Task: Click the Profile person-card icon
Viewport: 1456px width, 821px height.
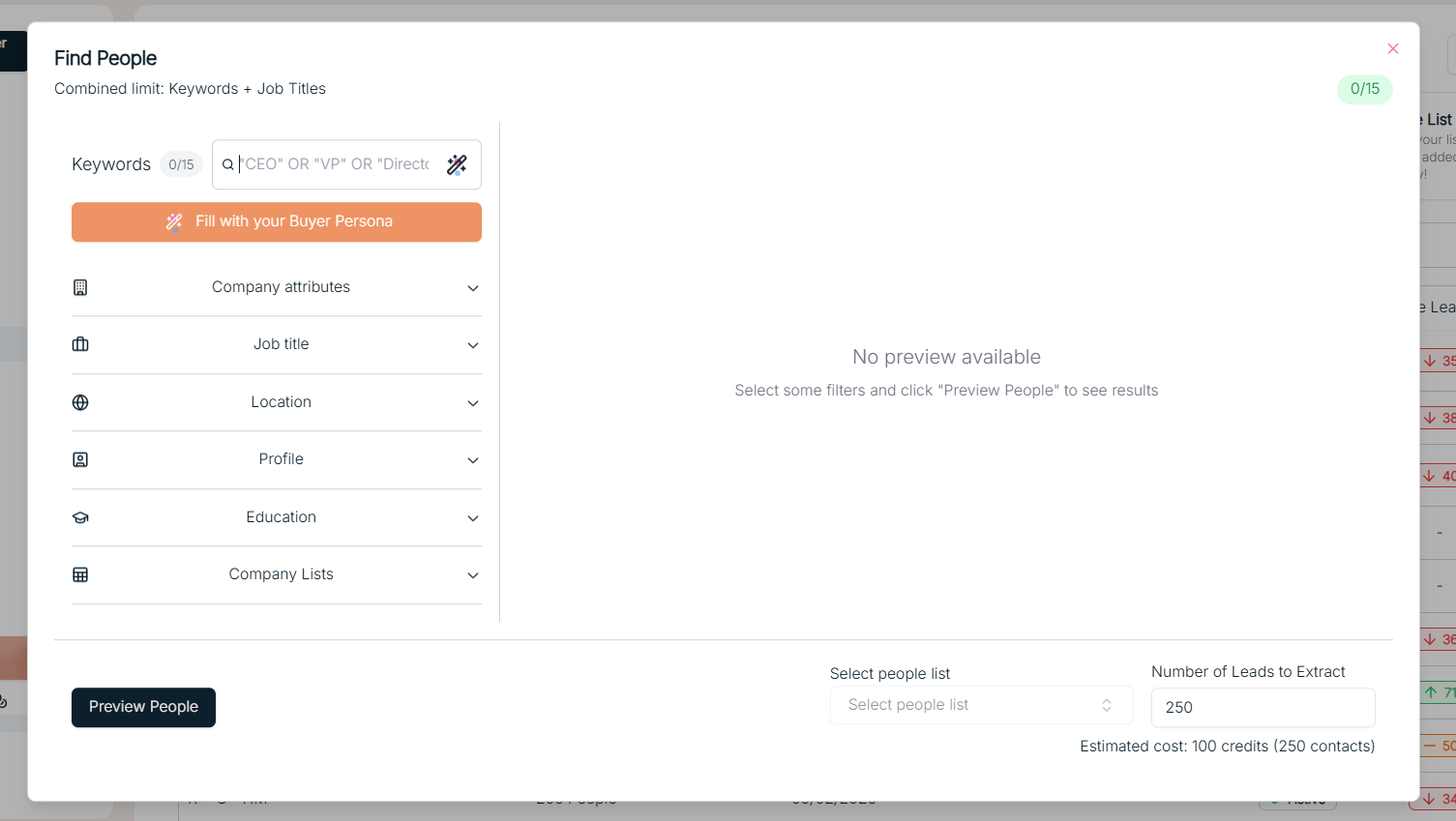Action: point(80,459)
